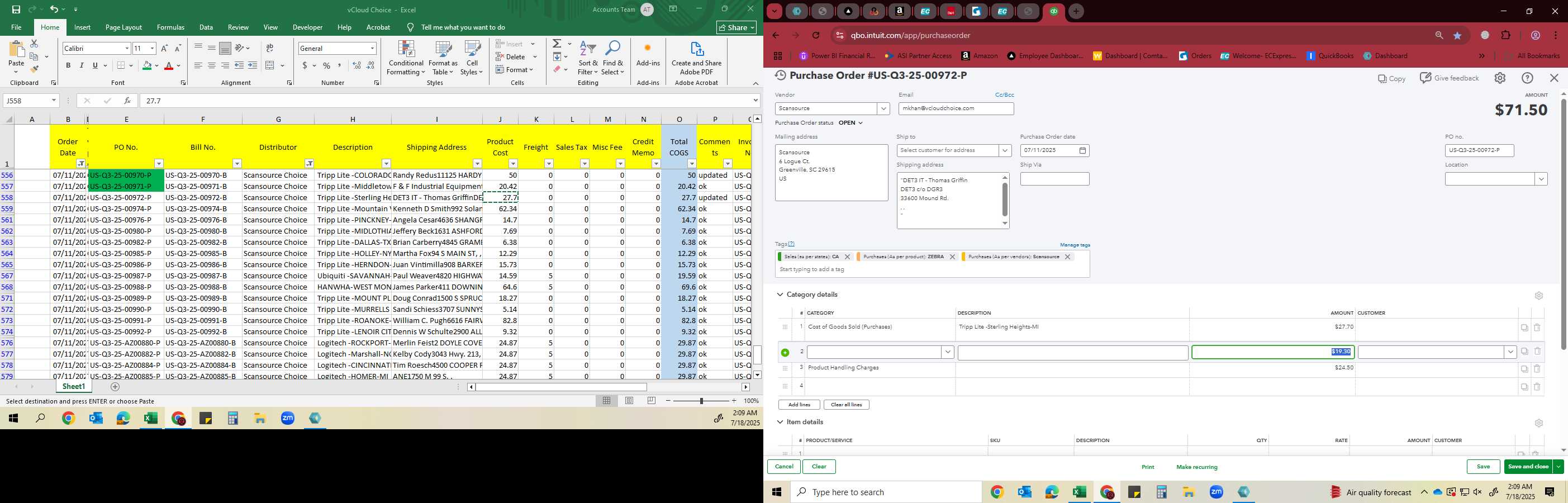Apply the green Fill Color swatch
Image resolution: width=1568 pixels, height=503 pixels.
coord(147,66)
